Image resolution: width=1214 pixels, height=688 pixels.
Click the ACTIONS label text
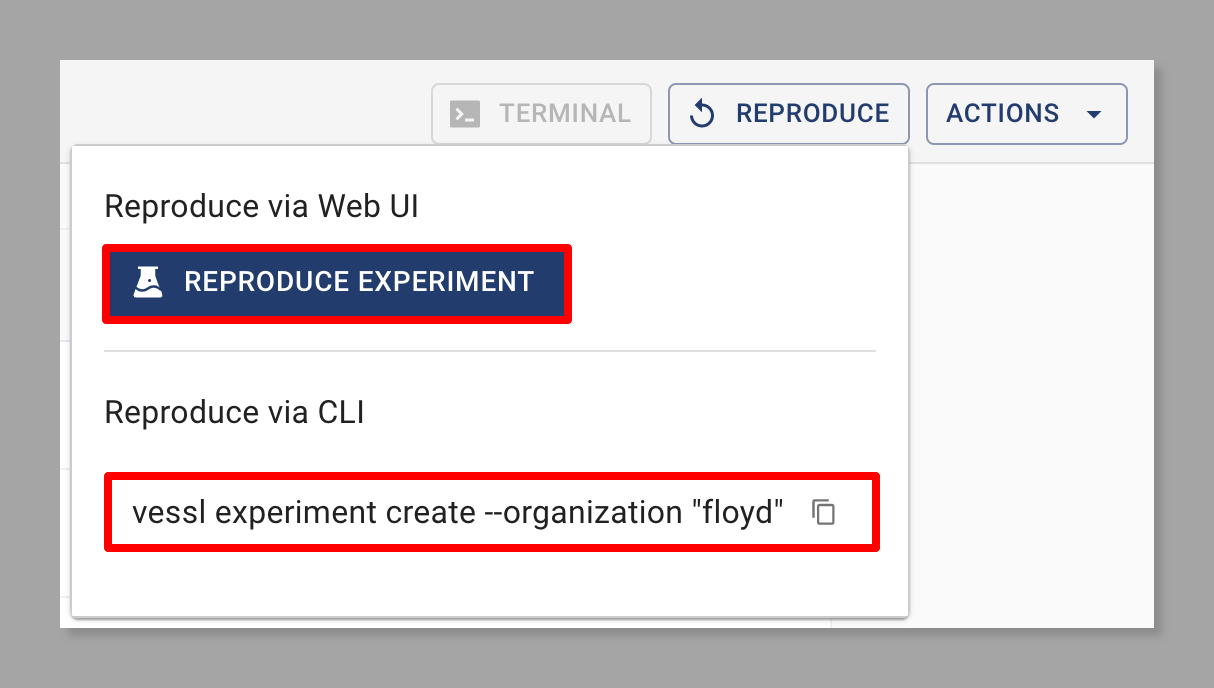click(x=1003, y=114)
